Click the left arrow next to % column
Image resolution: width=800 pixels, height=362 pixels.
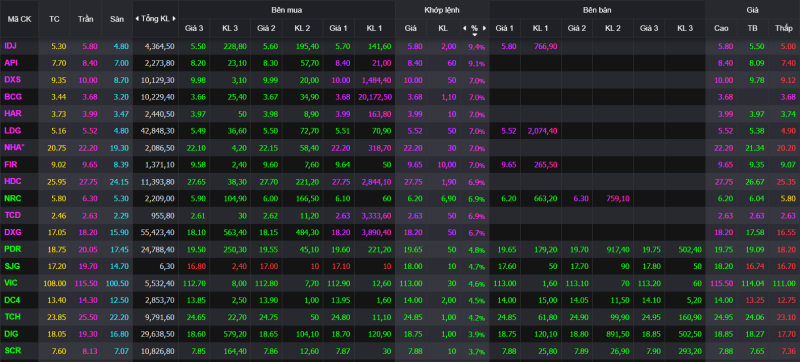[464, 29]
